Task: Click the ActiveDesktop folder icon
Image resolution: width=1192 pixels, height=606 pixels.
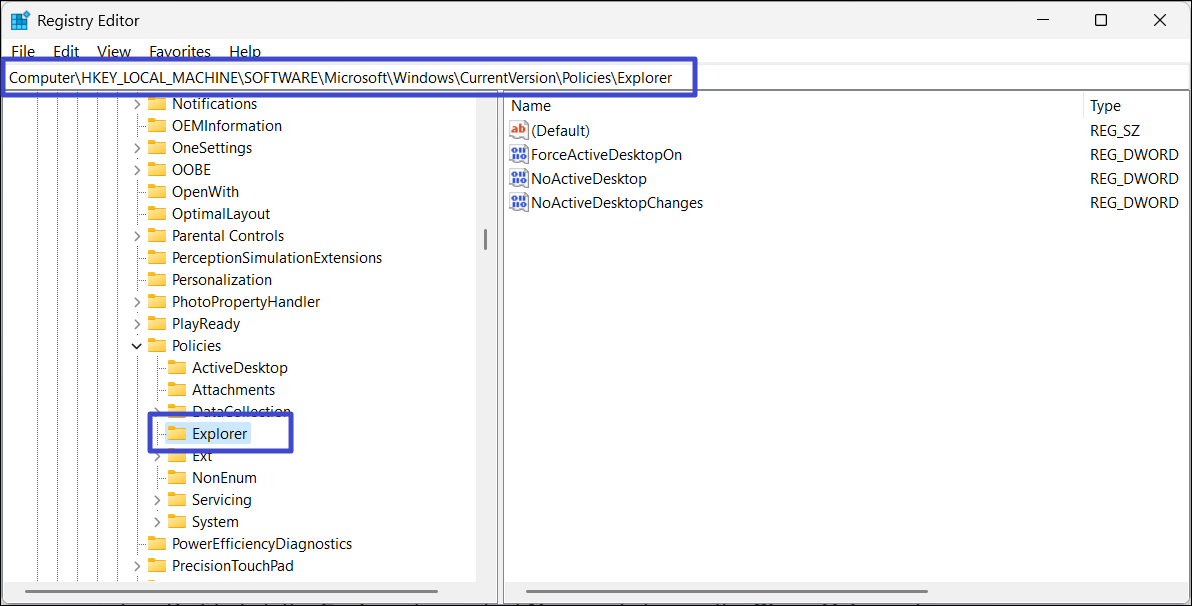Action: [x=177, y=368]
